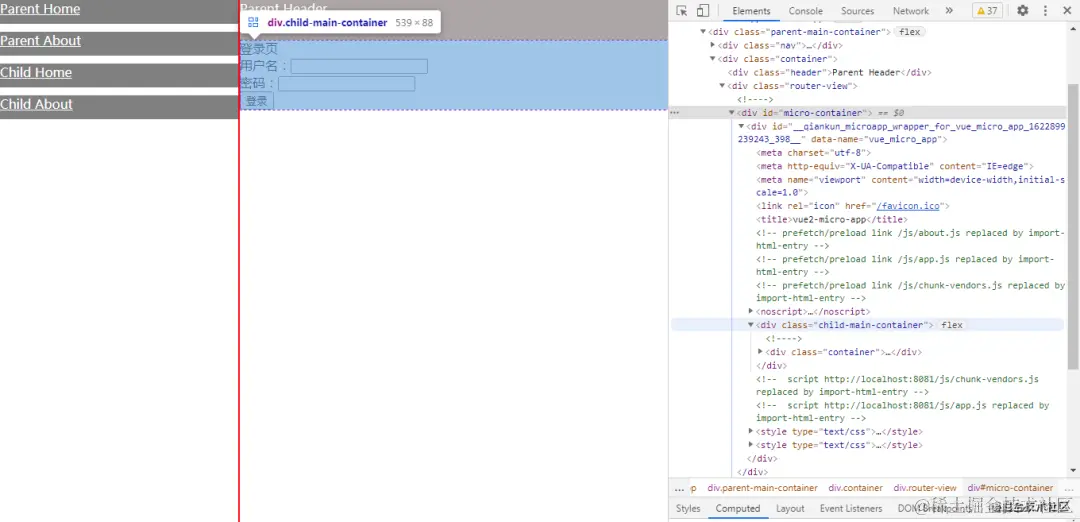Select div.parent-main-container breadcrumb
The height and width of the screenshot is (522, 1080).
pos(762,488)
